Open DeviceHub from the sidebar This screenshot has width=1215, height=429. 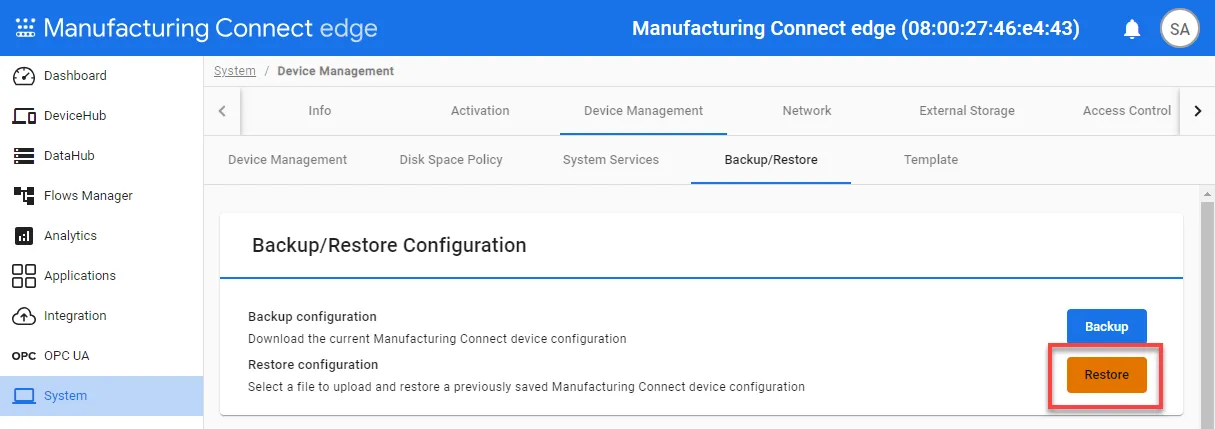tap(101, 116)
